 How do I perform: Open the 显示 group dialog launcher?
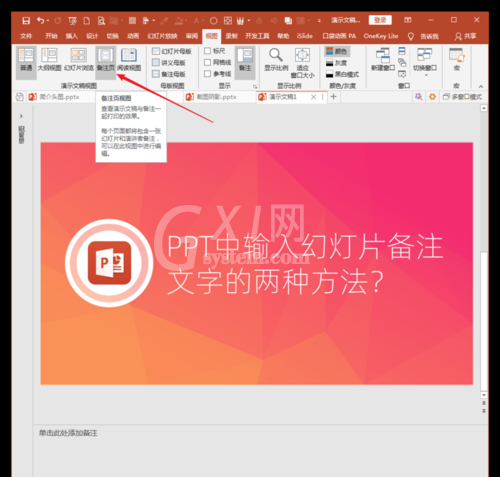(x=255, y=87)
